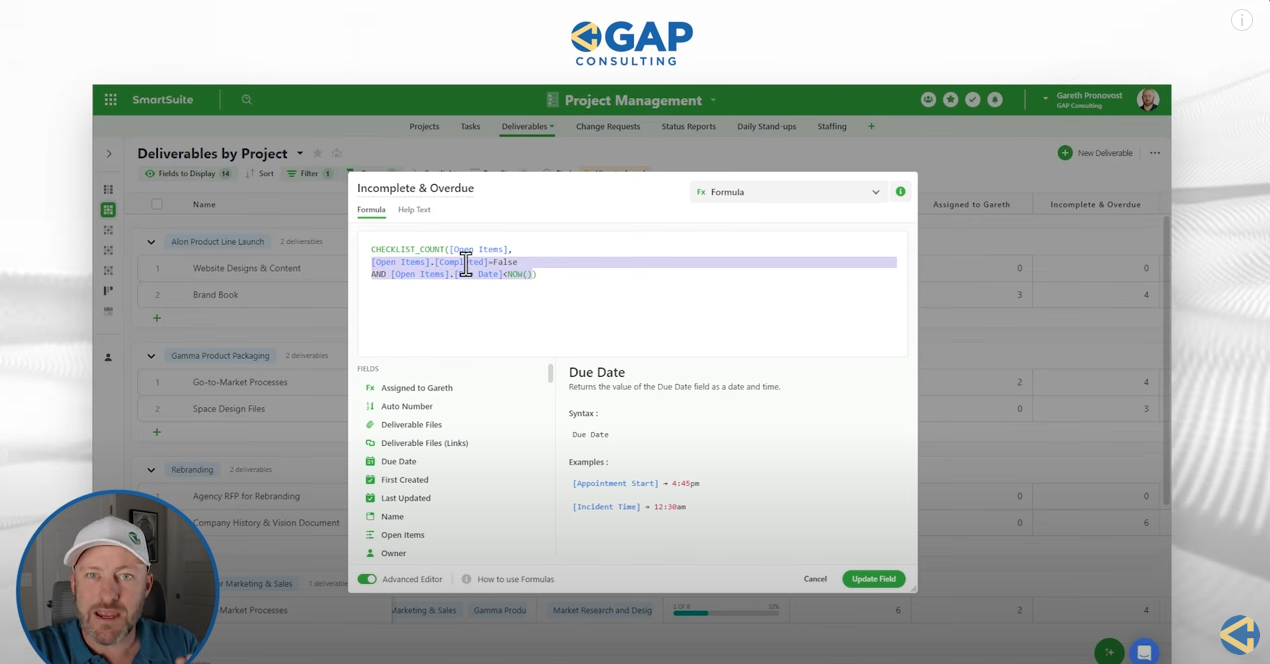
Task: Check the select-all checkbox by Name
Action: (x=157, y=204)
